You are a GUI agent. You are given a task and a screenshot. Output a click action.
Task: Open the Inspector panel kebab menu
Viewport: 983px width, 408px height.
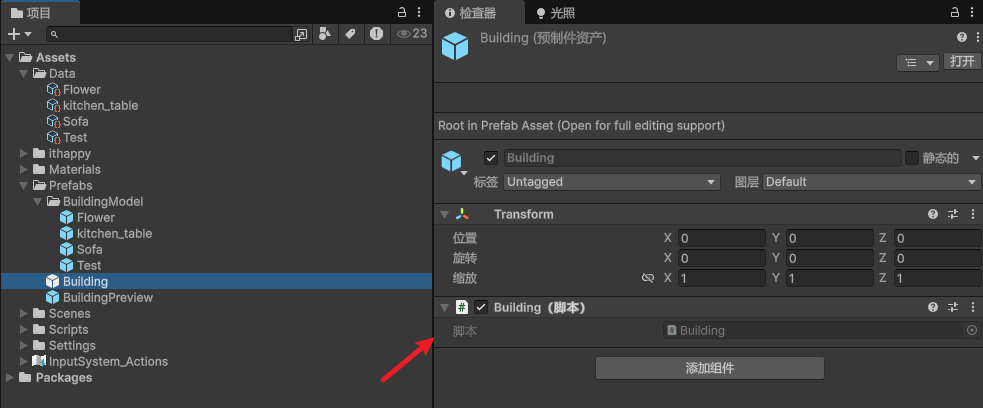974,12
